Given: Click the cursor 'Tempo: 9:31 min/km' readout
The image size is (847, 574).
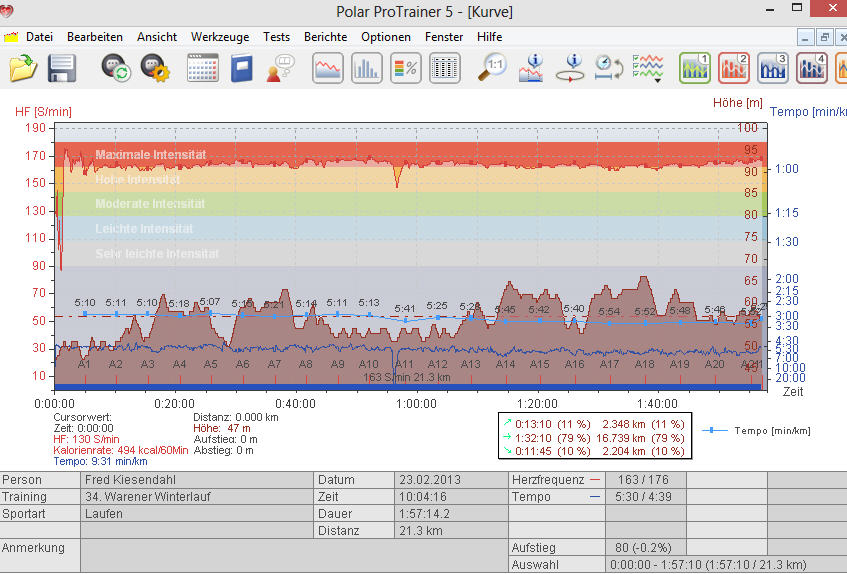Looking at the screenshot, I should tap(100, 461).
